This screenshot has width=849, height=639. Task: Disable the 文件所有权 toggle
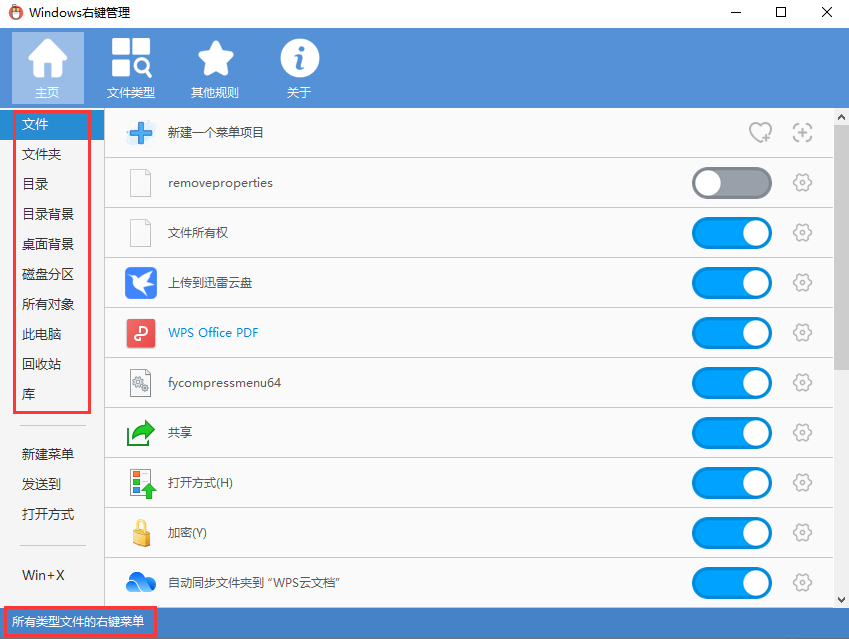point(732,233)
